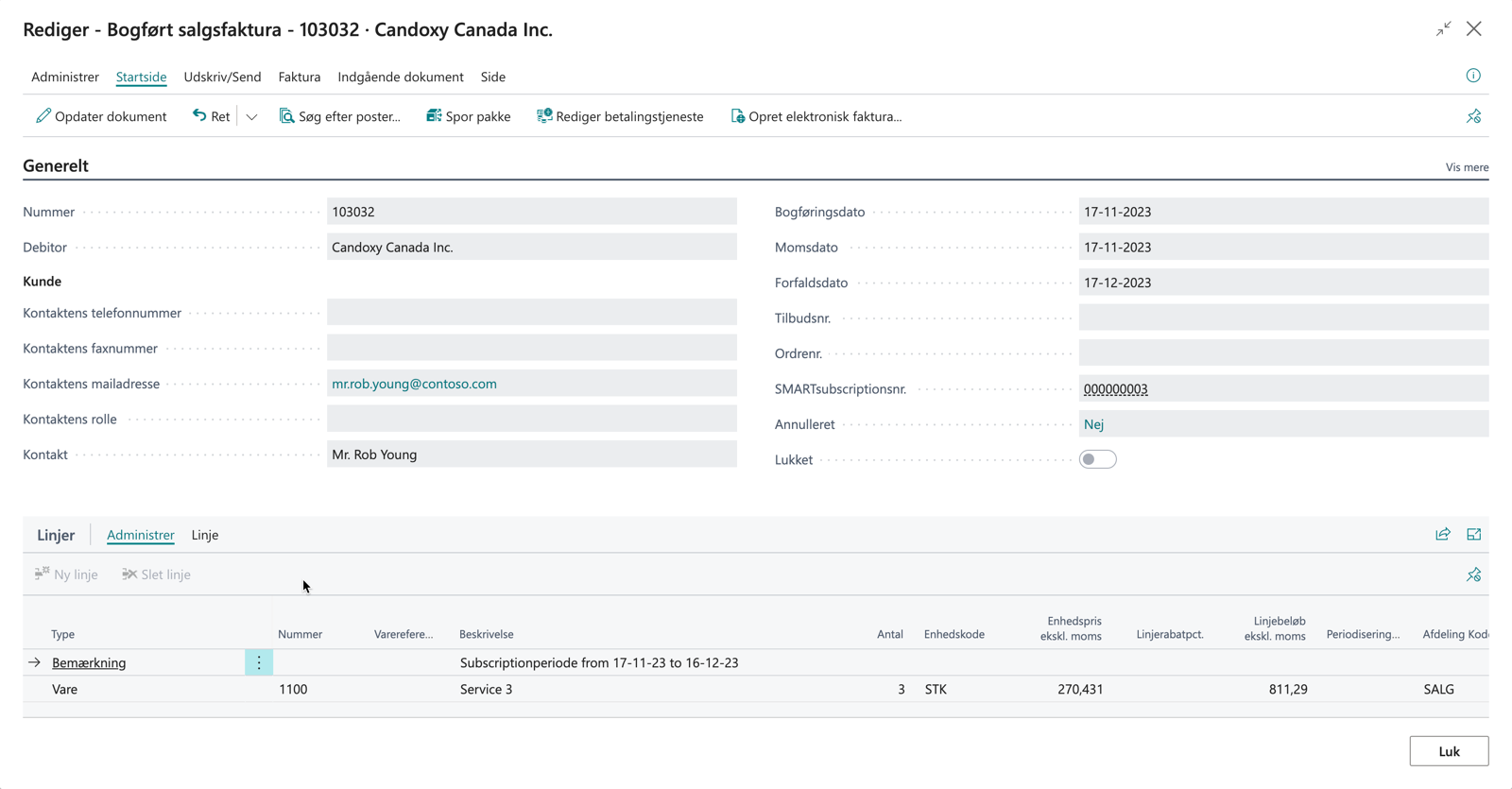1512x789 pixels.
Task: Select the Linje tab in Linjer
Action: point(205,535)
